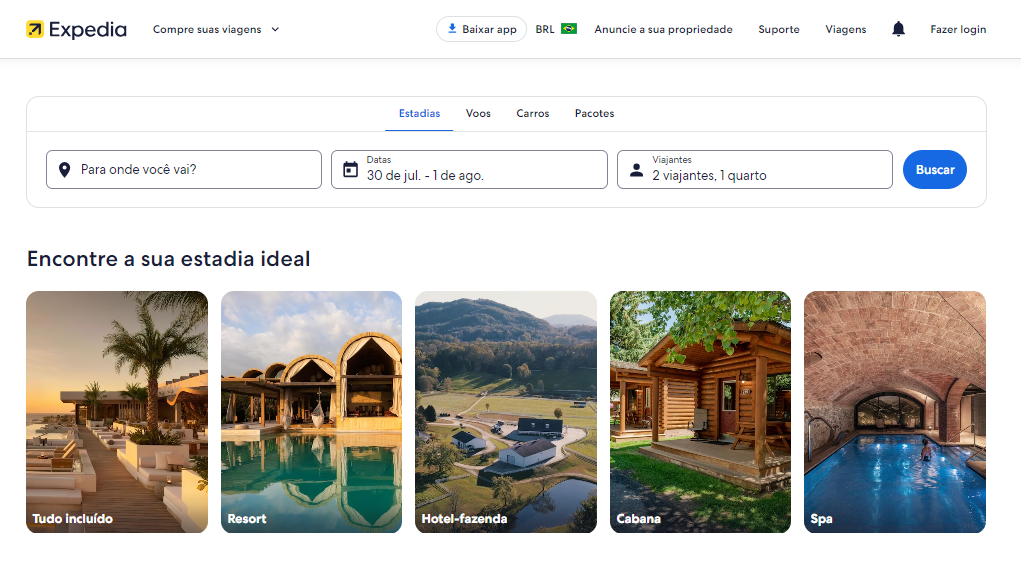The width and height of the screenshot is (1021, 561).
Task: Open Anuncie a sua propriedade link
Action: coord(663,29)
